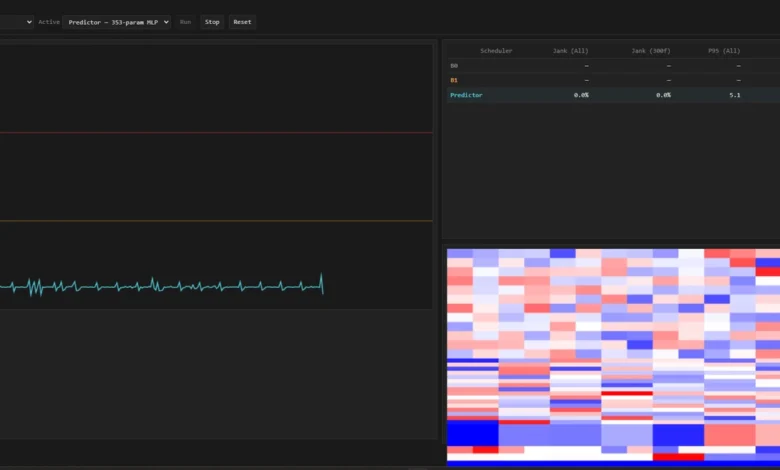Expand the partially visible leftmost dropdown
This screenshot has height=470, width=780.
click(16, 21)
